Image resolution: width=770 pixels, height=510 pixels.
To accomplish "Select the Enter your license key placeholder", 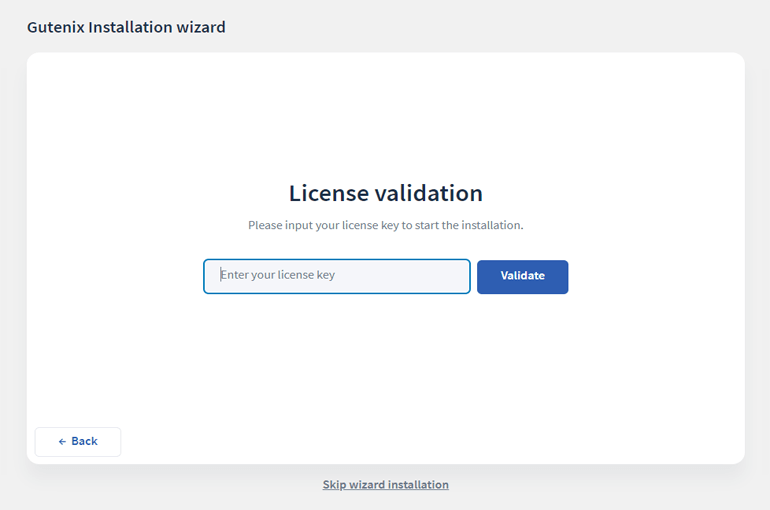I will point(277,275).
